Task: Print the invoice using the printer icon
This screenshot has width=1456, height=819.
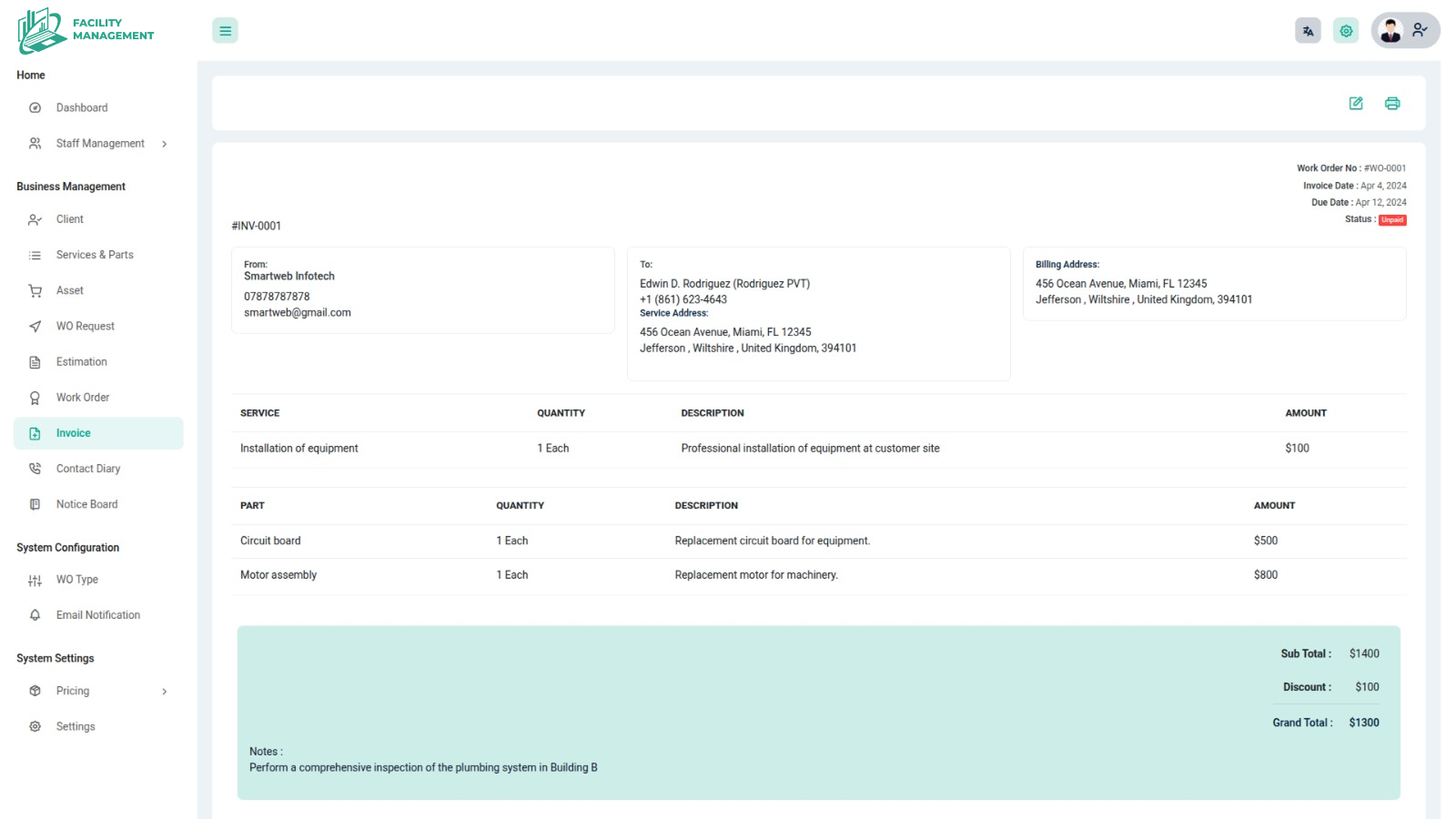Action: coord(1391,104)
